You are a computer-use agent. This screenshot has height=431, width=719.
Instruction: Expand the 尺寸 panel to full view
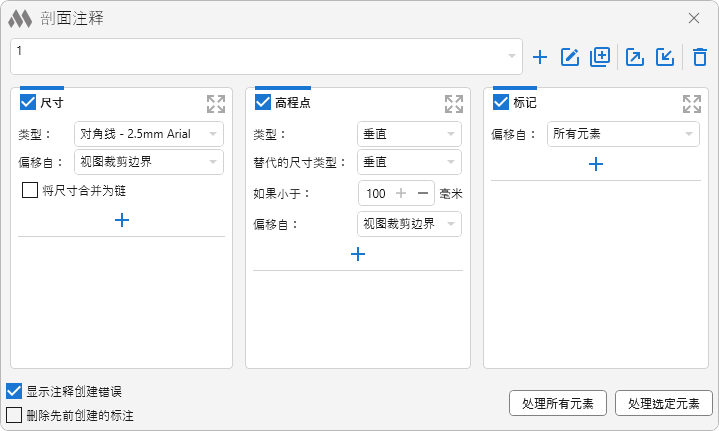216,104
